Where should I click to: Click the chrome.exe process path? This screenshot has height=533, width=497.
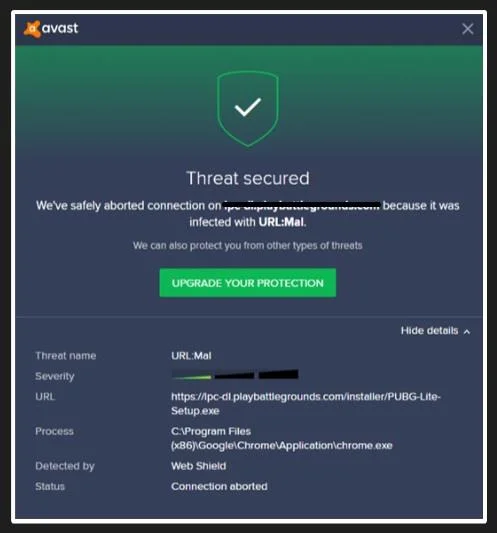click(281, 438)
